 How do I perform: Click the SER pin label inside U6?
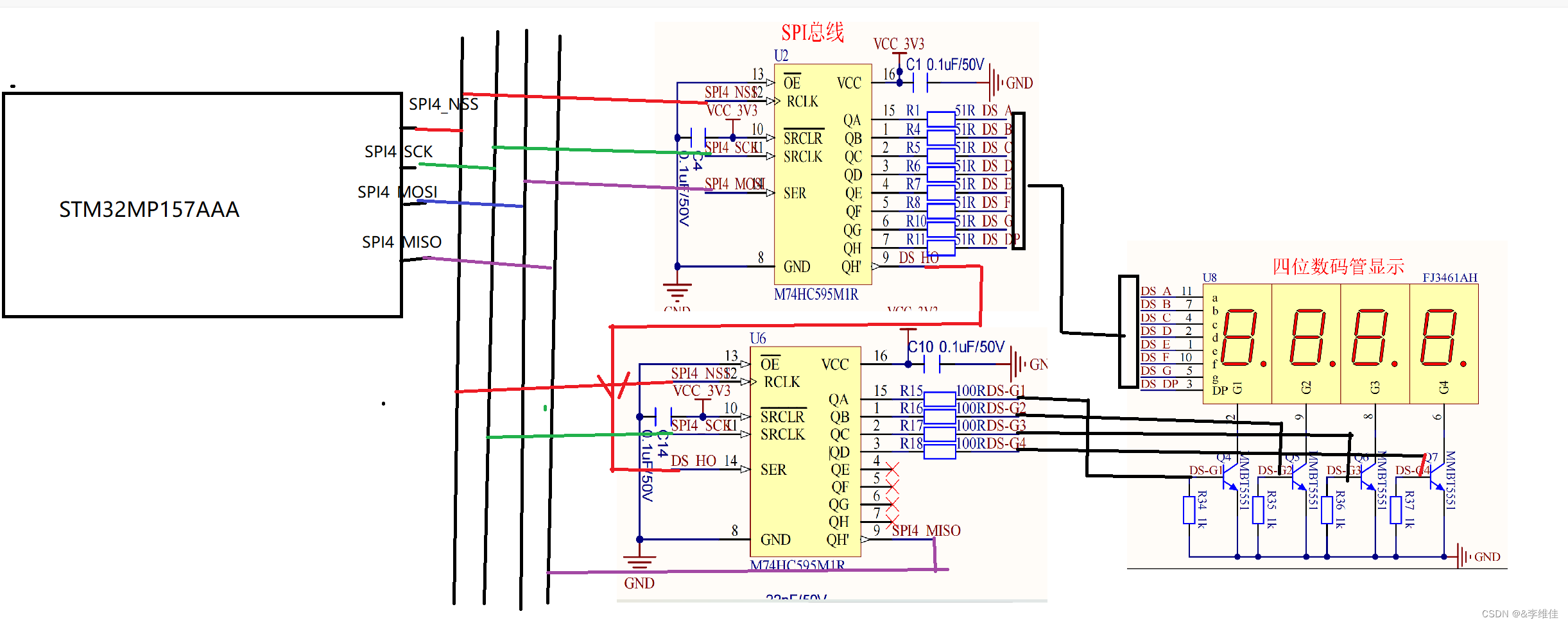point(773,470)
